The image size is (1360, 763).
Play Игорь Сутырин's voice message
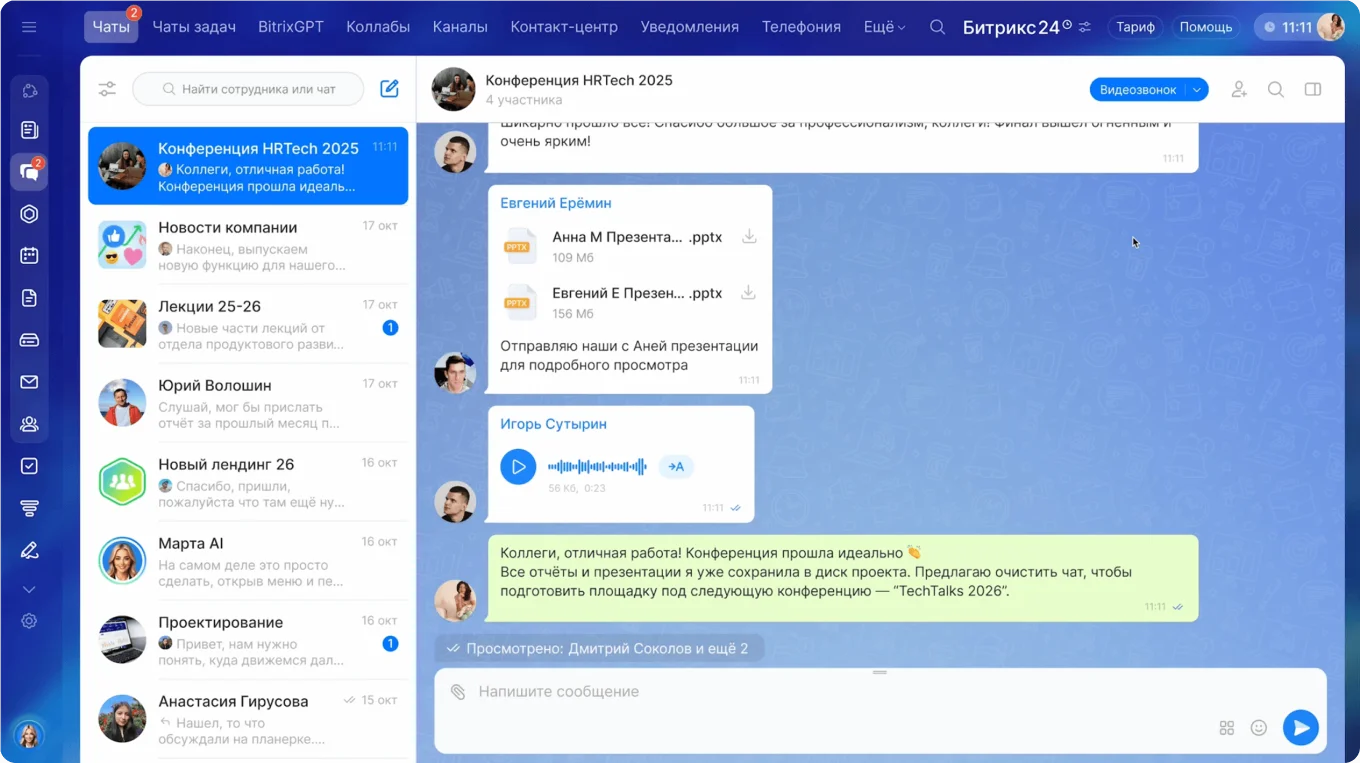coord(518,466)
